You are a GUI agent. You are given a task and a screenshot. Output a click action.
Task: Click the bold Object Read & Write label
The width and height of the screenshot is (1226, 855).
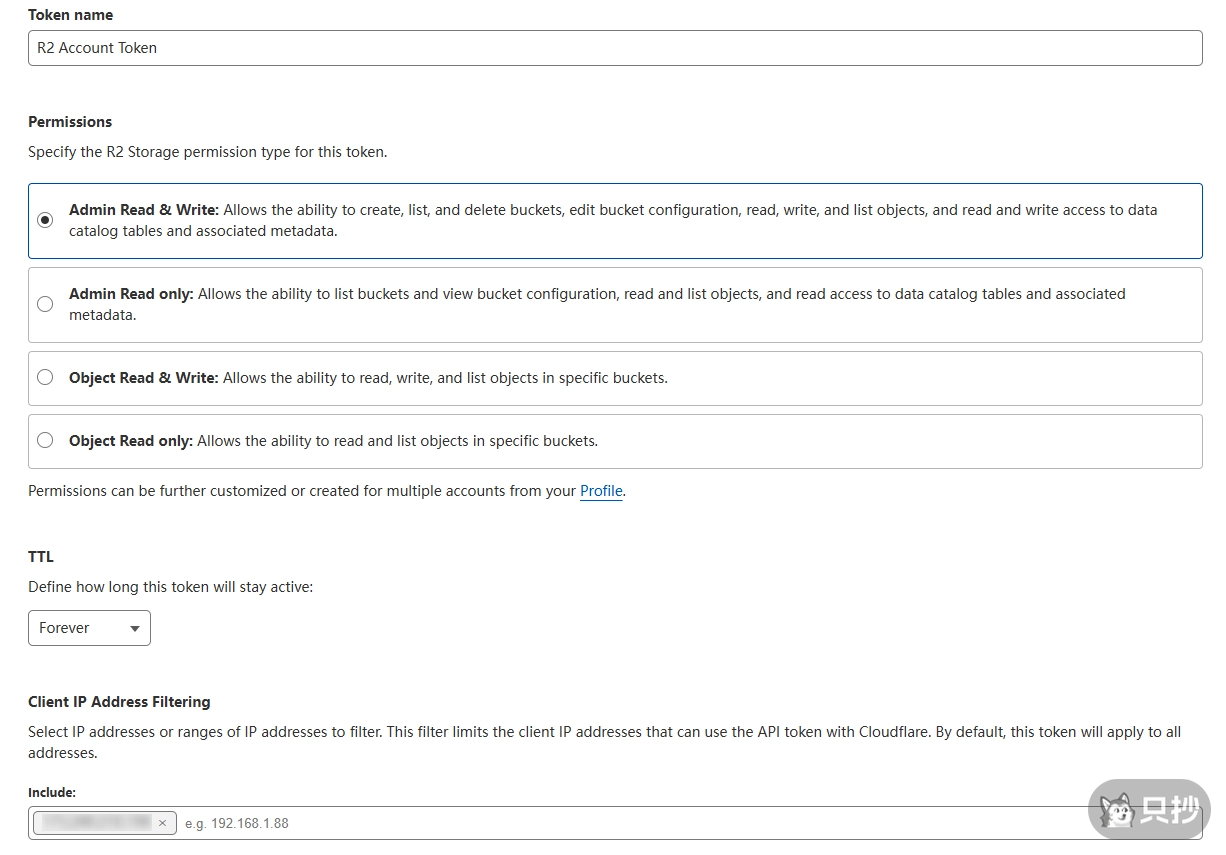143,378
